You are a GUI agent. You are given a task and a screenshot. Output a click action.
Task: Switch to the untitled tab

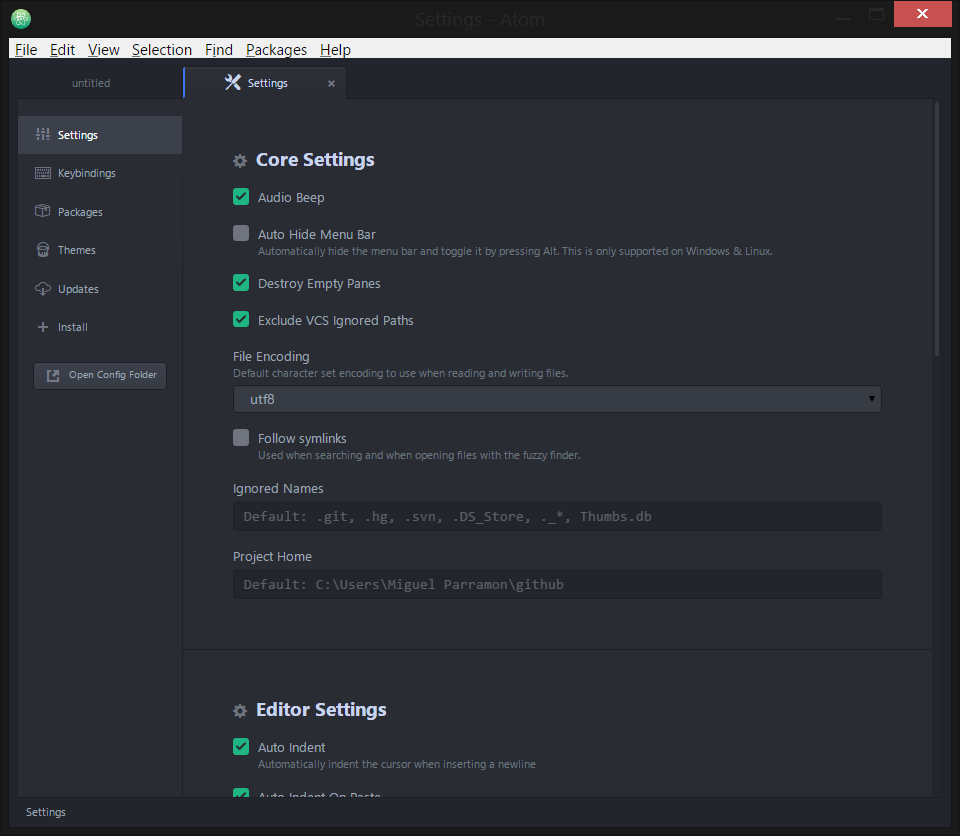(x=91, y=83)
